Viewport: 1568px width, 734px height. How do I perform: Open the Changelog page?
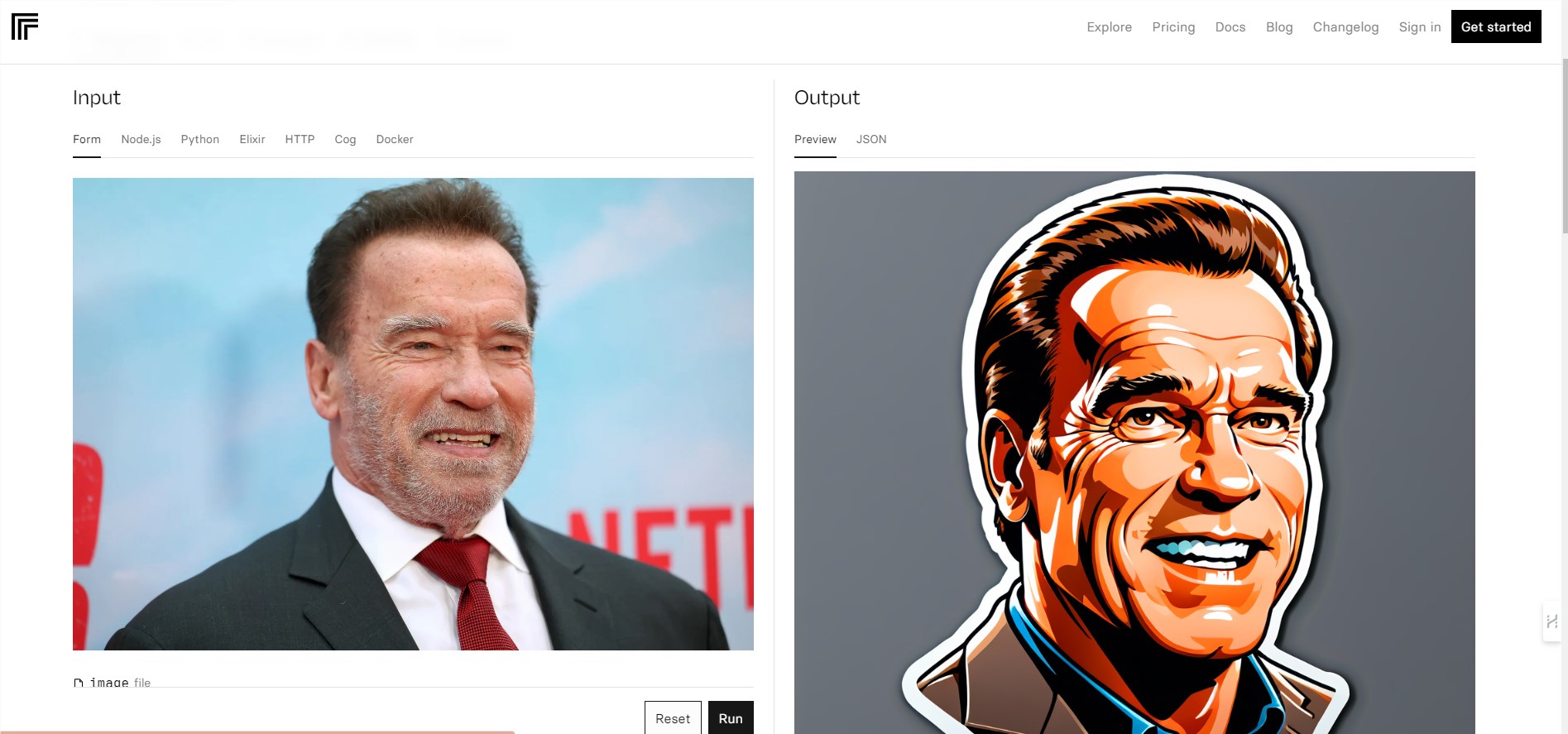point(1345,27)
